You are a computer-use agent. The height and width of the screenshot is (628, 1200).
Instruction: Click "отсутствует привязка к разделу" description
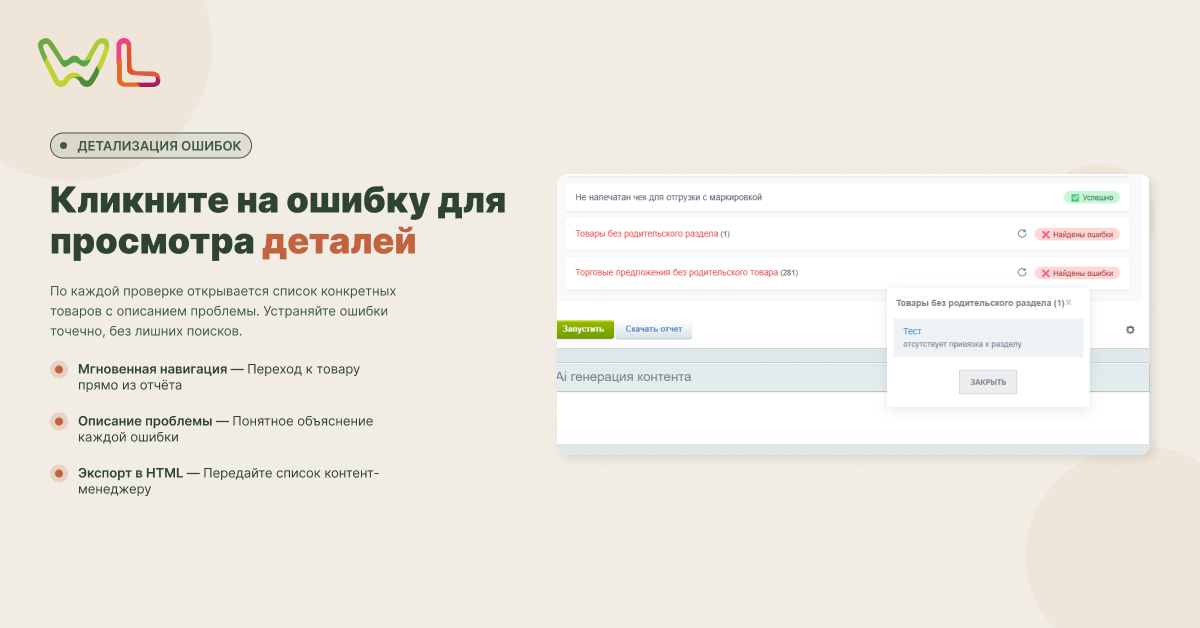[x=962, y=345]
